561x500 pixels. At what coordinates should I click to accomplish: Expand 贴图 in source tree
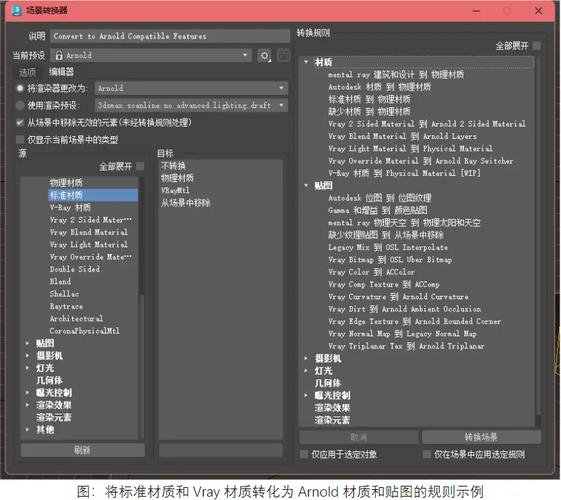click(x=28, y=343)
